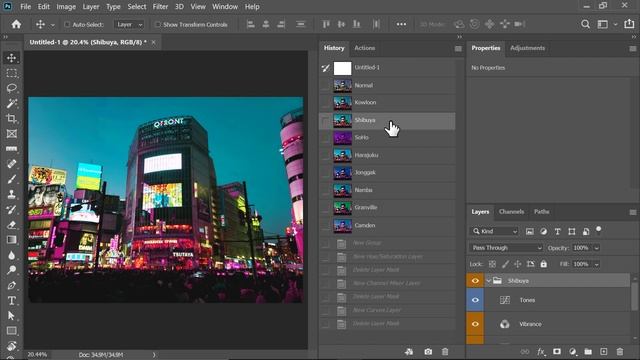Viewport: 640px width, 360px height.
Task: Click the Home icon in options bar
Action: [16, 24]
